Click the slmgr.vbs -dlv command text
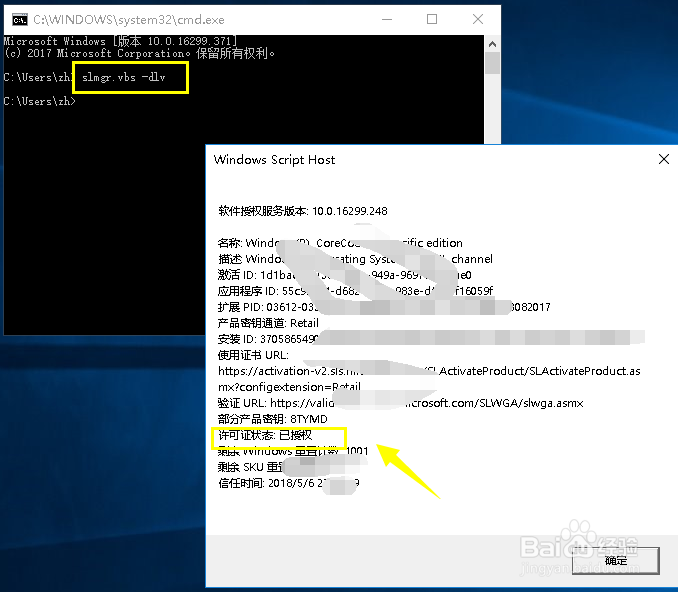 [124, 77]
